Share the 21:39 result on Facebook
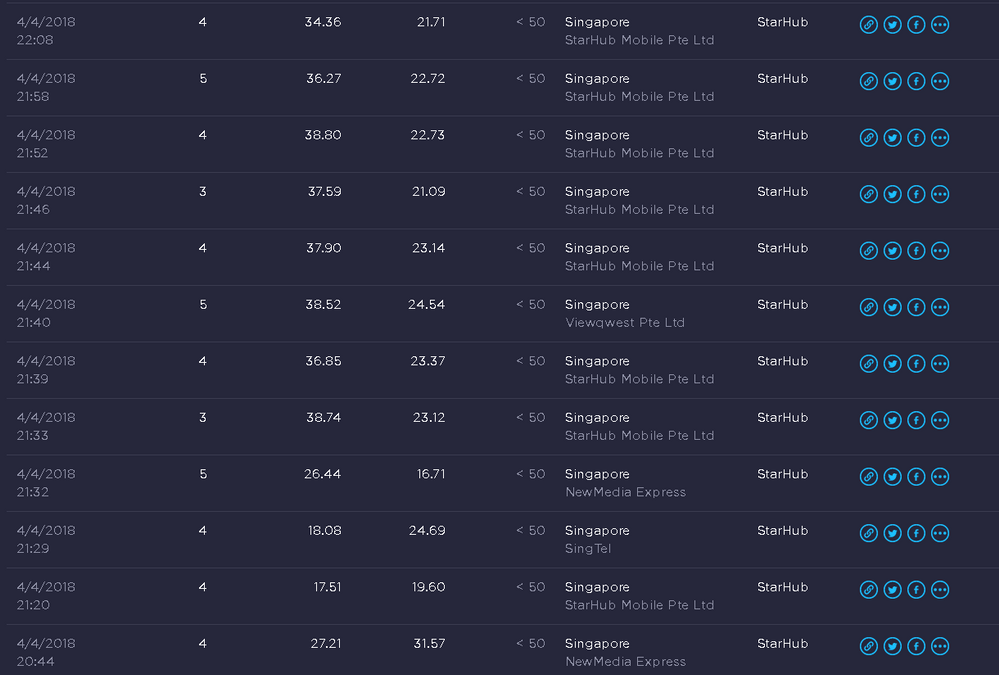Screen dimensions: 999x675 pyautogui.click(x=916, y=364)
